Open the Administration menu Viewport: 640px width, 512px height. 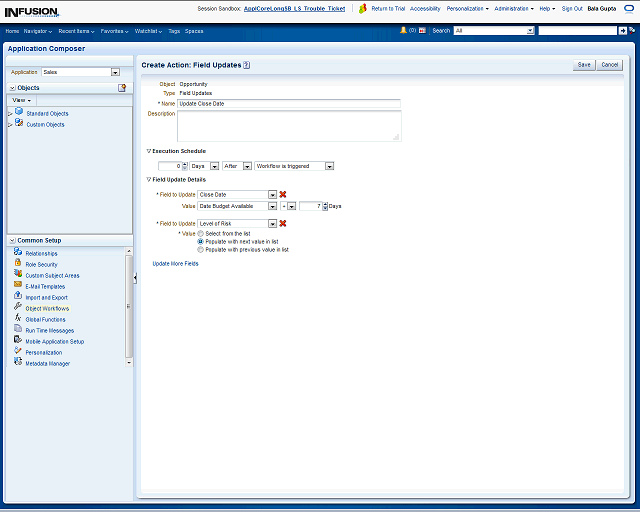point(513,8)
